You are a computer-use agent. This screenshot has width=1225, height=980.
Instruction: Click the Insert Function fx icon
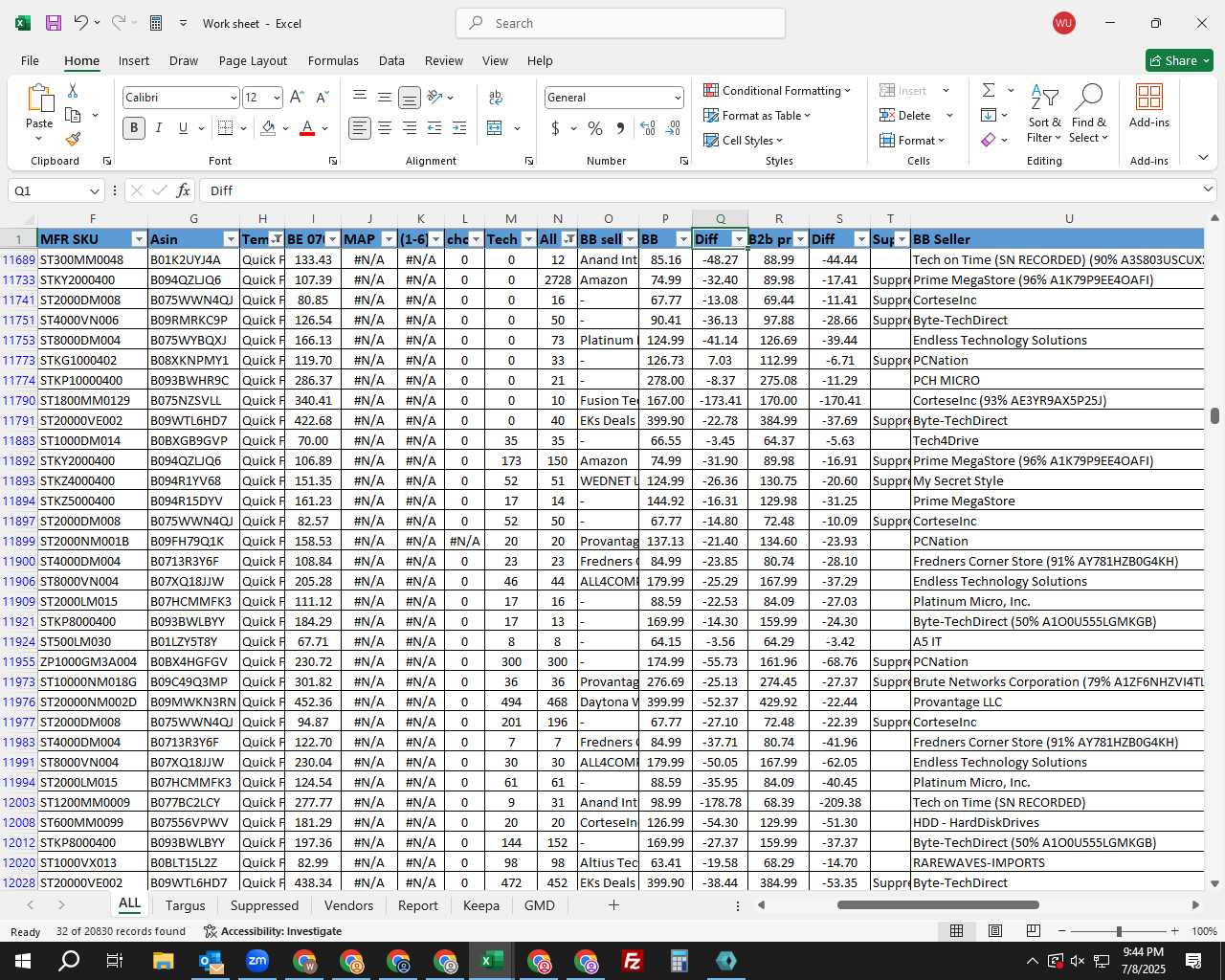click(184, 190)
